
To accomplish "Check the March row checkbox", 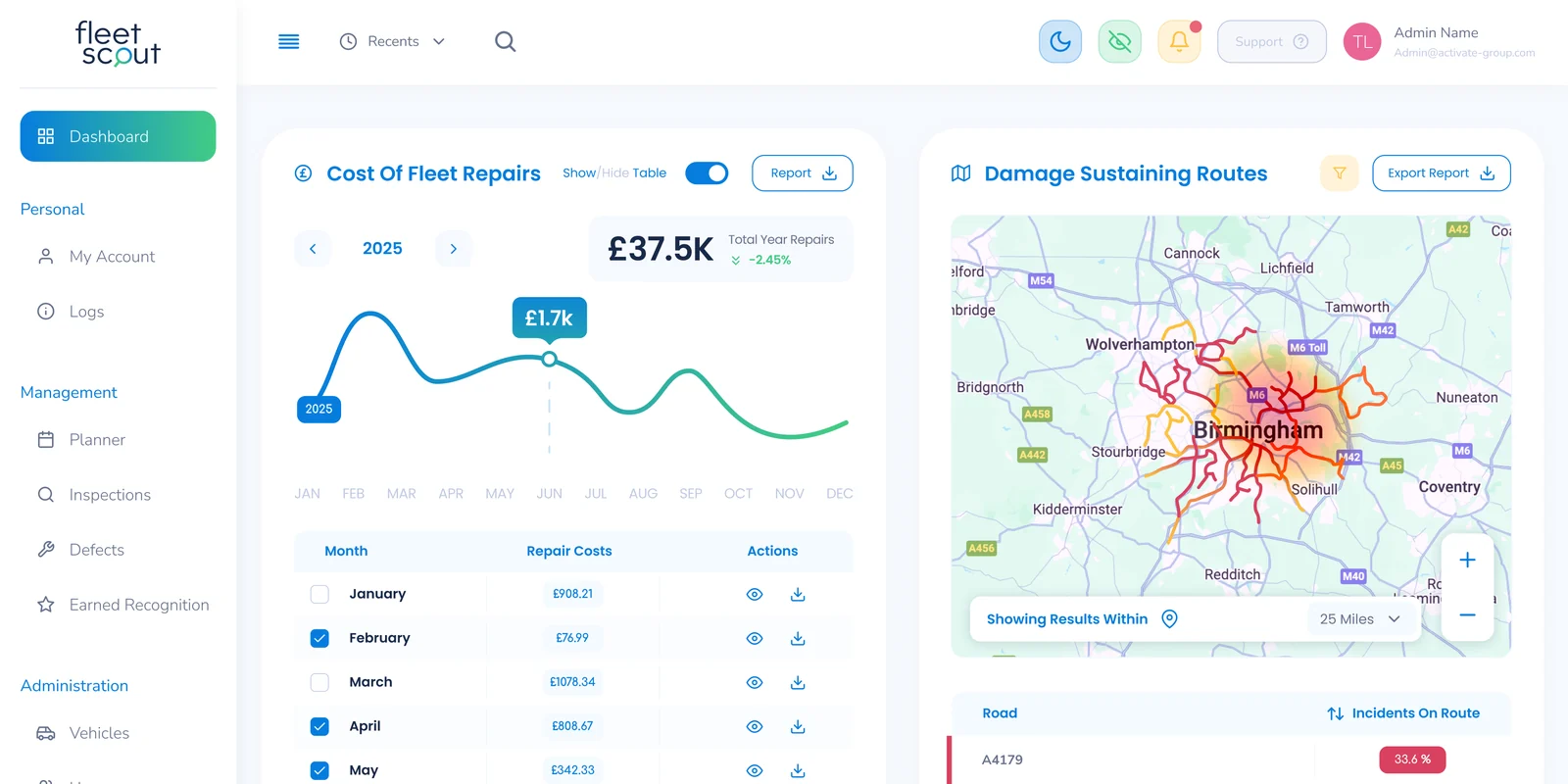I will tap(319, 682).
